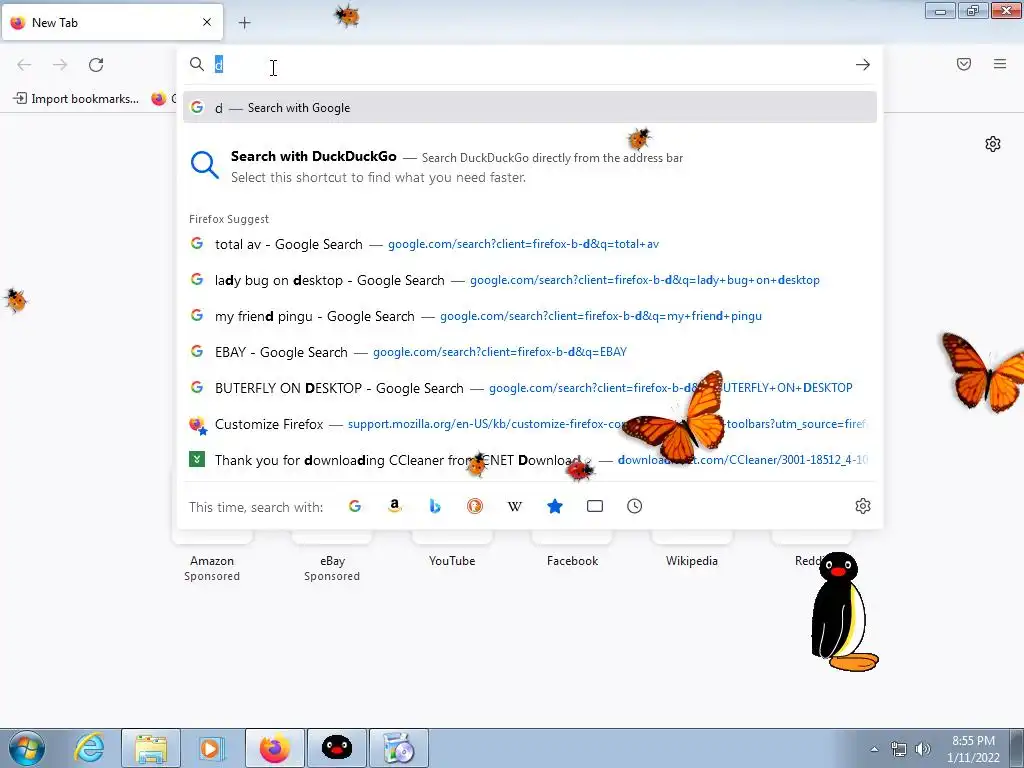
Task: Open Pingu app taskbar button
Action: pos(337,748)
